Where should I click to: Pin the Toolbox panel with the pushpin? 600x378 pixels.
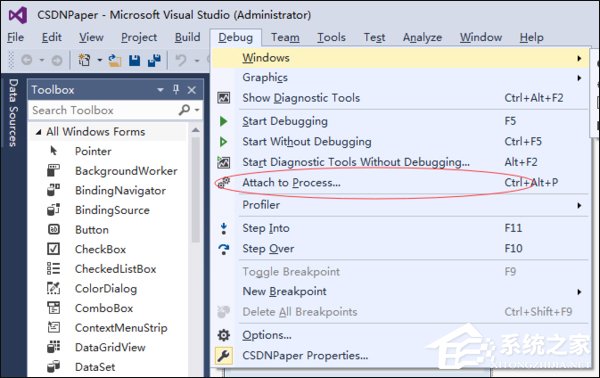[176, 90]
